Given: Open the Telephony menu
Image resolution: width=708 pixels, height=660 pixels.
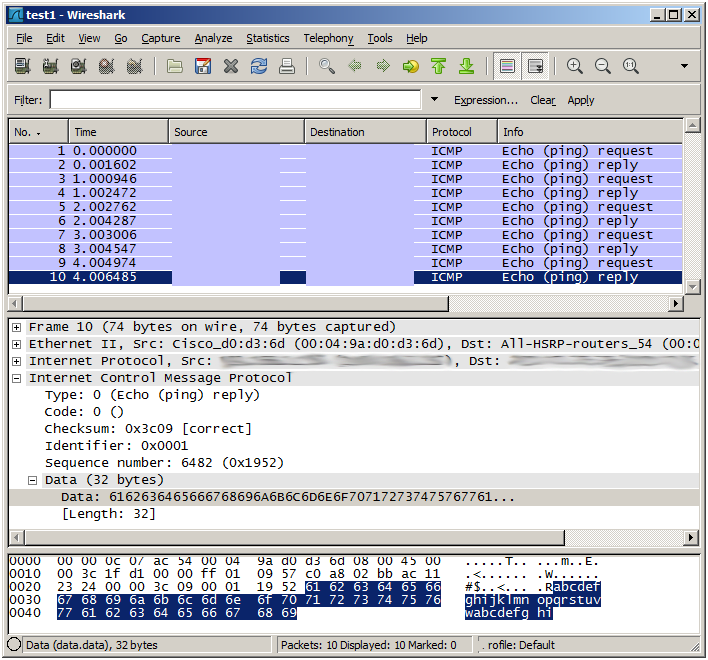Looking at the screenshot, I should pos(328,38).
